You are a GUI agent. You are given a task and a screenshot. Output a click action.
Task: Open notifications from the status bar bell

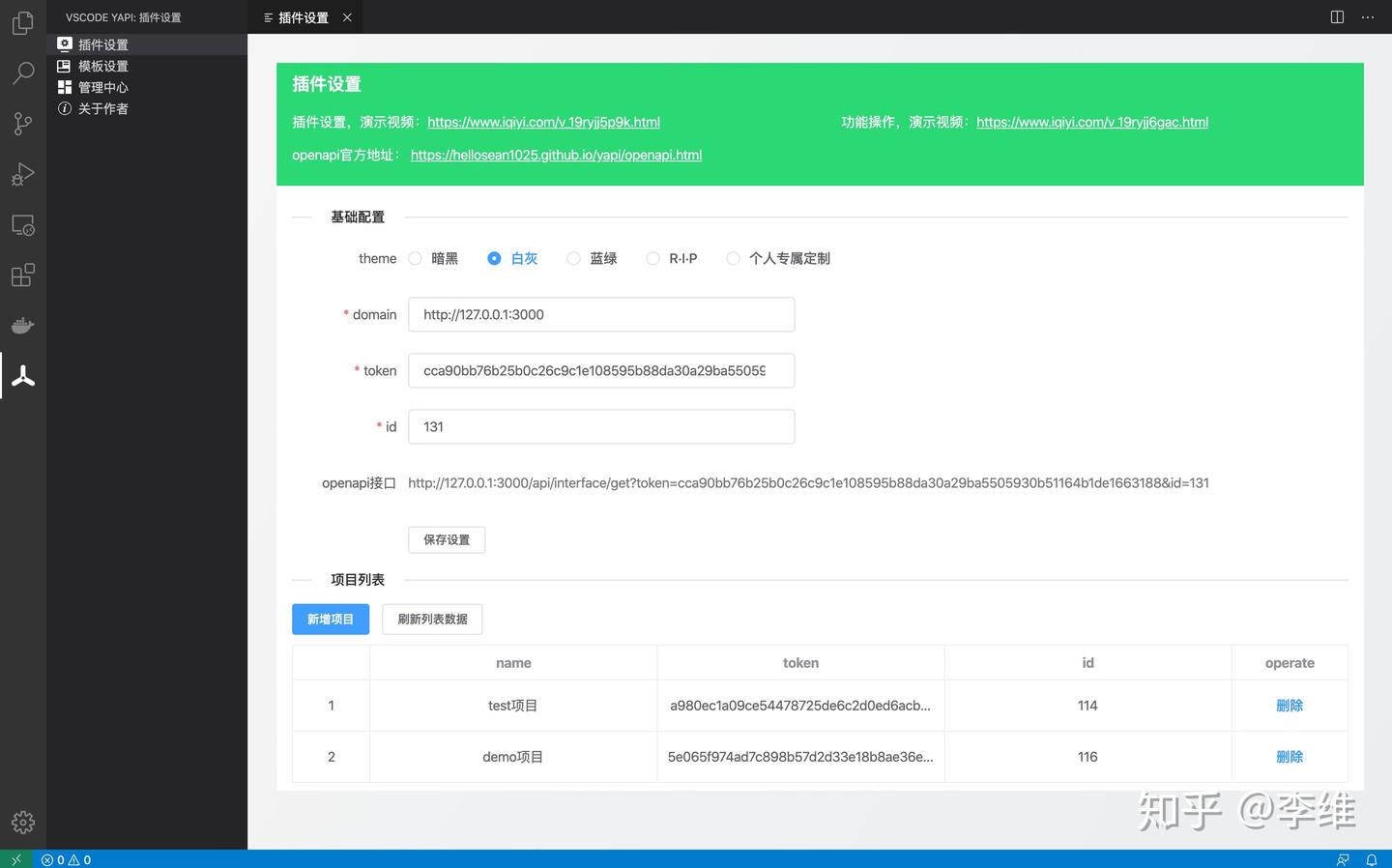tap(1374, 859)
